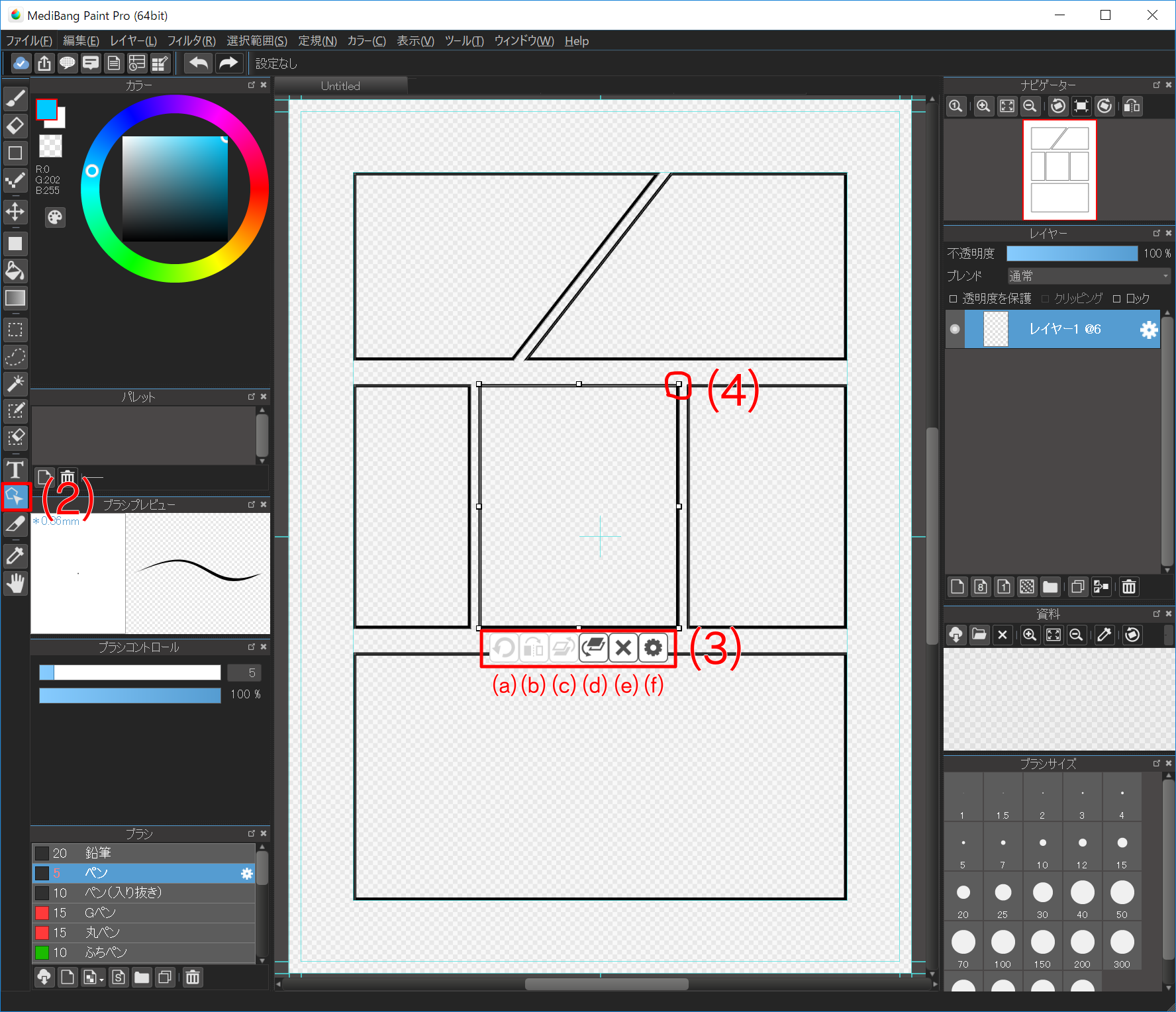1176x1012 pixels.
Task: Zoom in using Navigator magnifier plus
Action: pos(983,106)
